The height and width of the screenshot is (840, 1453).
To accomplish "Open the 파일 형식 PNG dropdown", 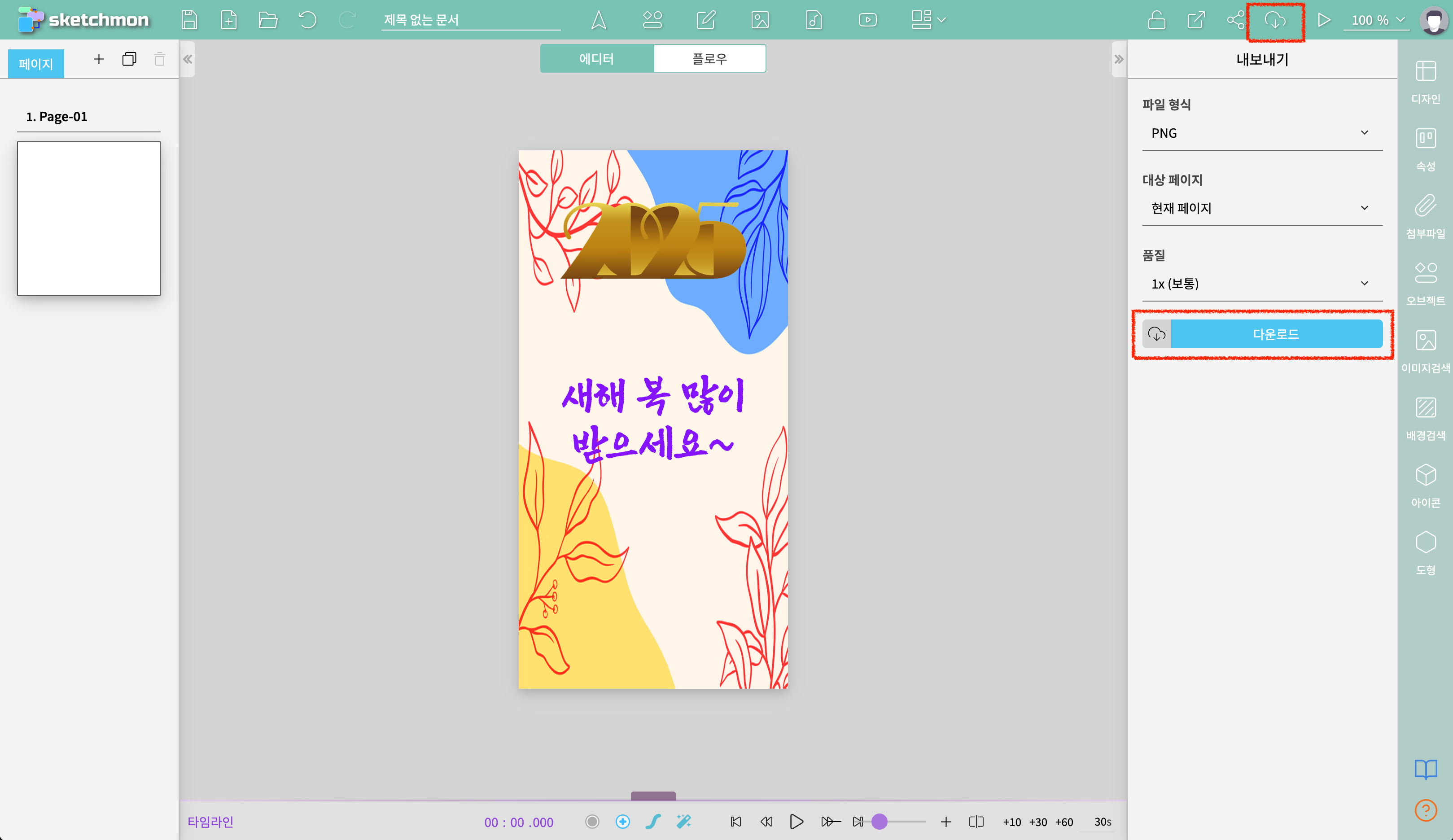I will pyautogui.click(x=1261, y=133).
